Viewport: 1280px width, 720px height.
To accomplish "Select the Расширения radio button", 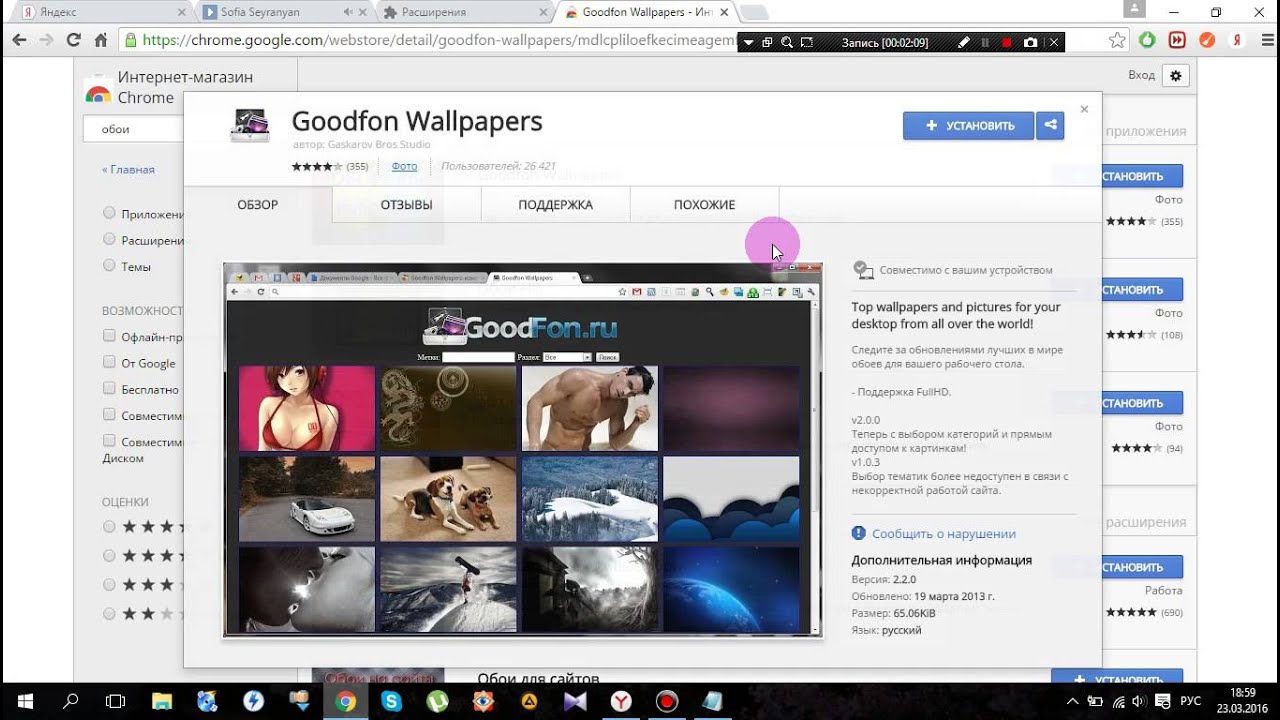I will 109,239.
